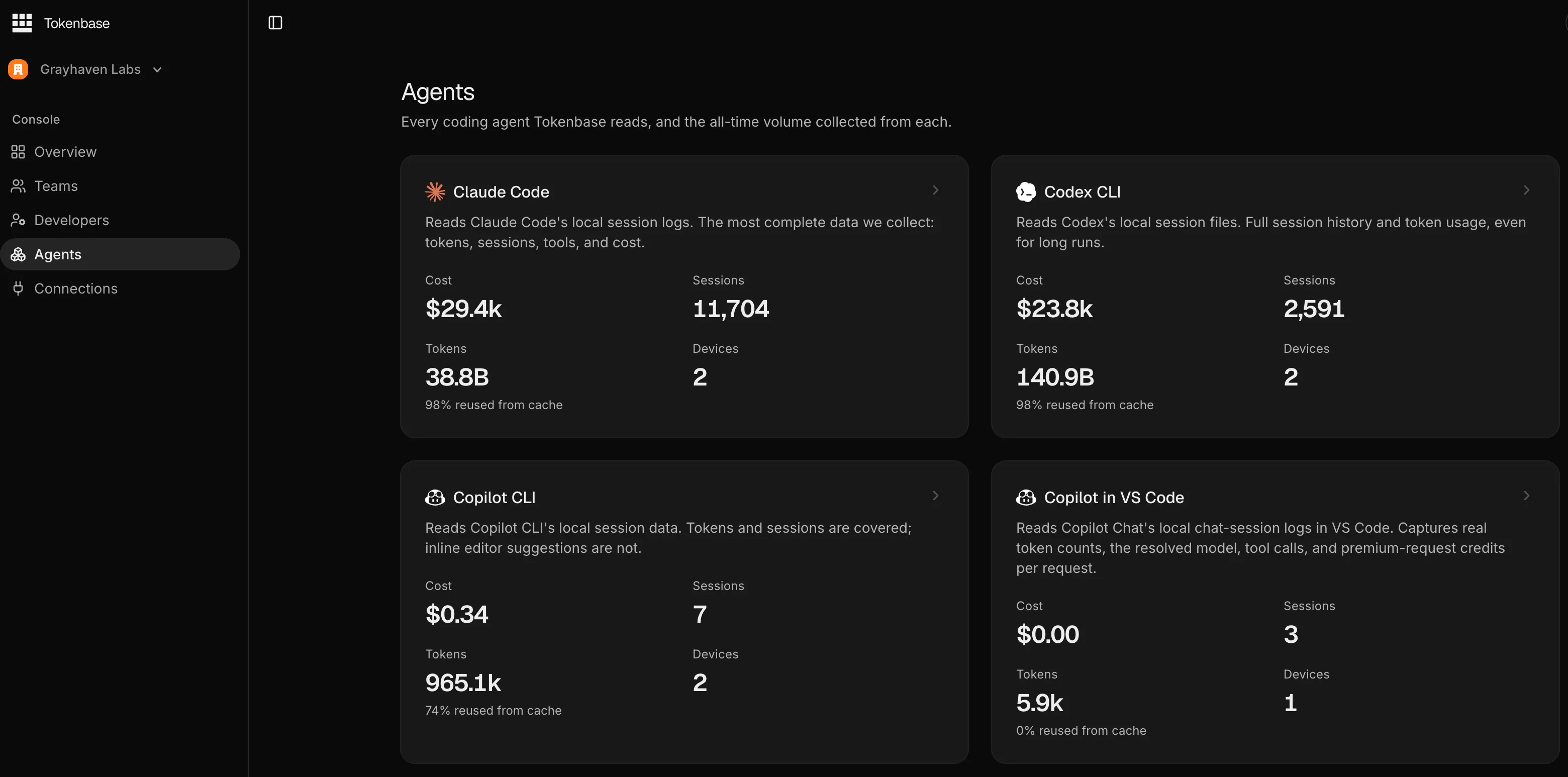Click the Copilot CLI robot icon
1568x777 pixels.
[435, 498]
